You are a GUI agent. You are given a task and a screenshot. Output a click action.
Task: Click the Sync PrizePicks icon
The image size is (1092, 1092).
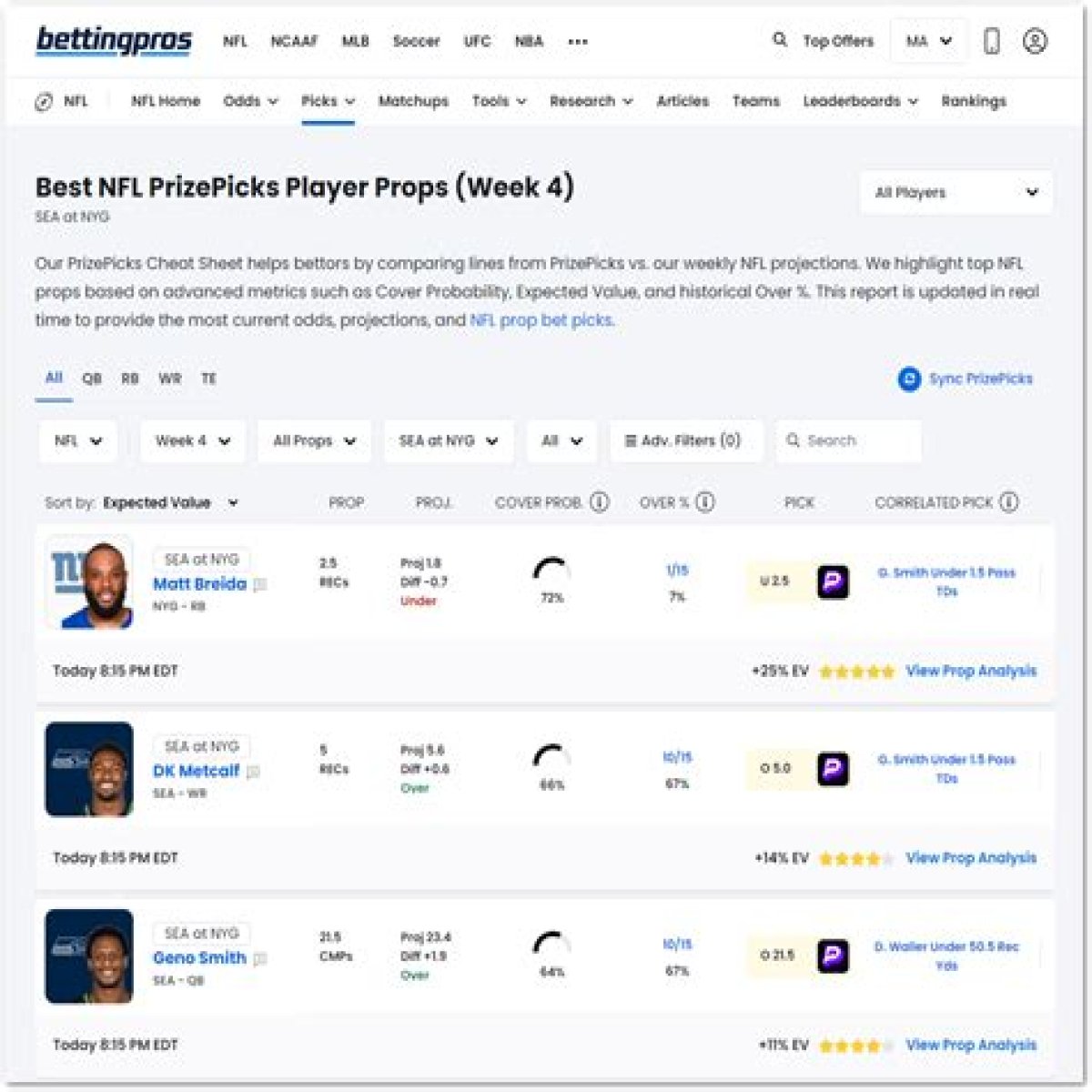click(909, 379)
